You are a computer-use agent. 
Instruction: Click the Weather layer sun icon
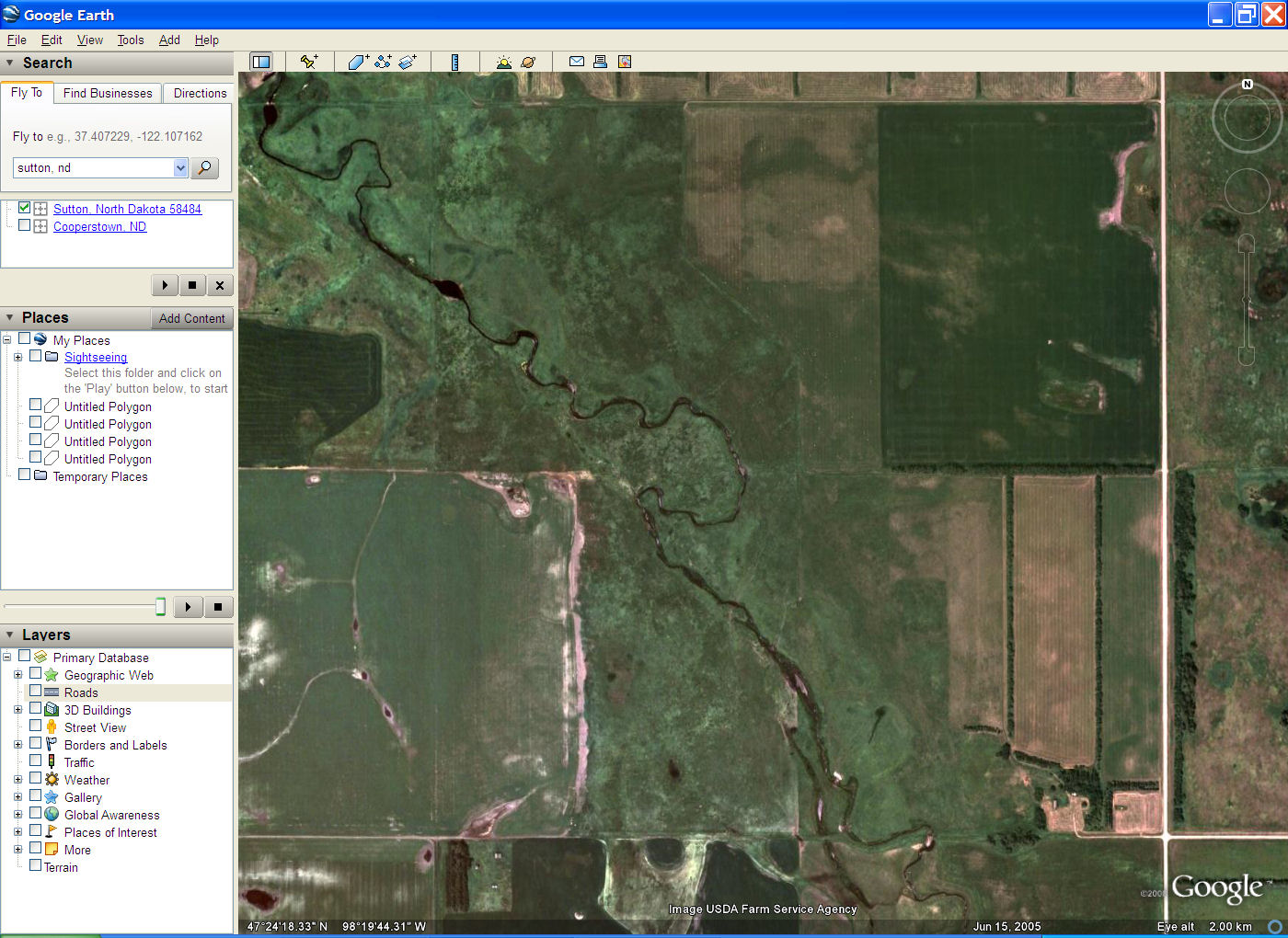52,779
